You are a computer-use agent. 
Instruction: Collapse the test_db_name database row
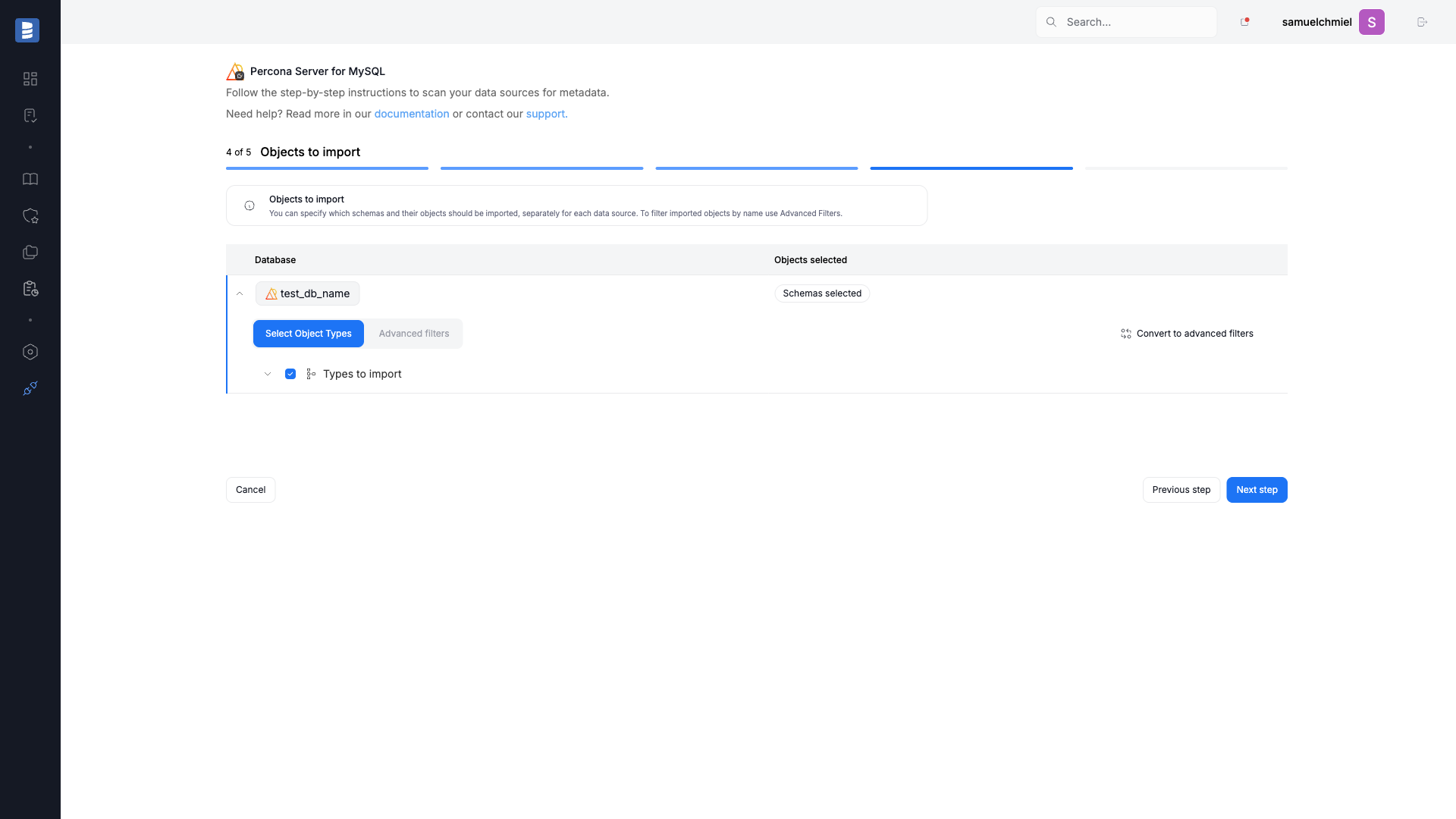pos(240,293)
